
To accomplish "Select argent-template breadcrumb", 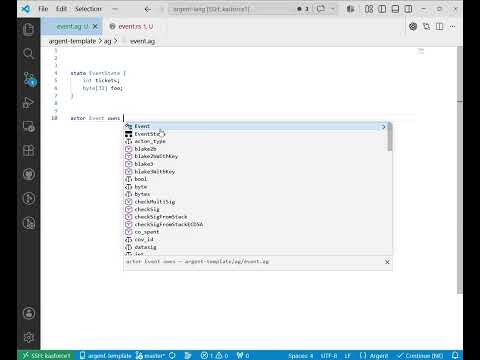I will pos(72,41).
